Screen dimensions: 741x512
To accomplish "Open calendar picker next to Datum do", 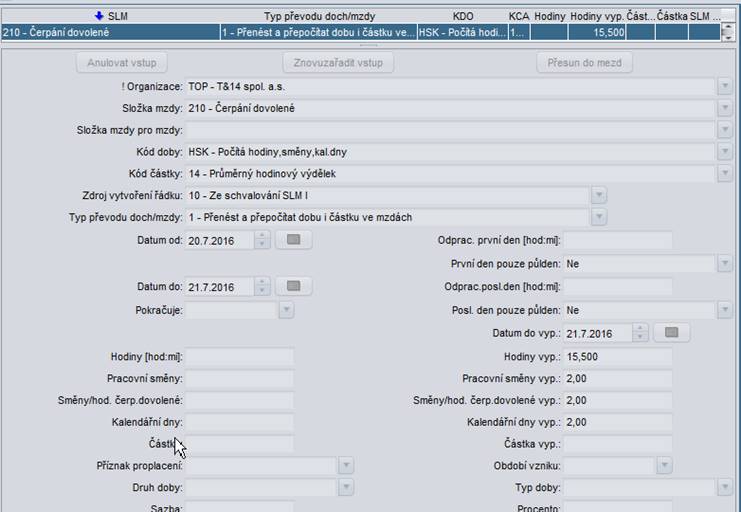I will click(293, 287).
